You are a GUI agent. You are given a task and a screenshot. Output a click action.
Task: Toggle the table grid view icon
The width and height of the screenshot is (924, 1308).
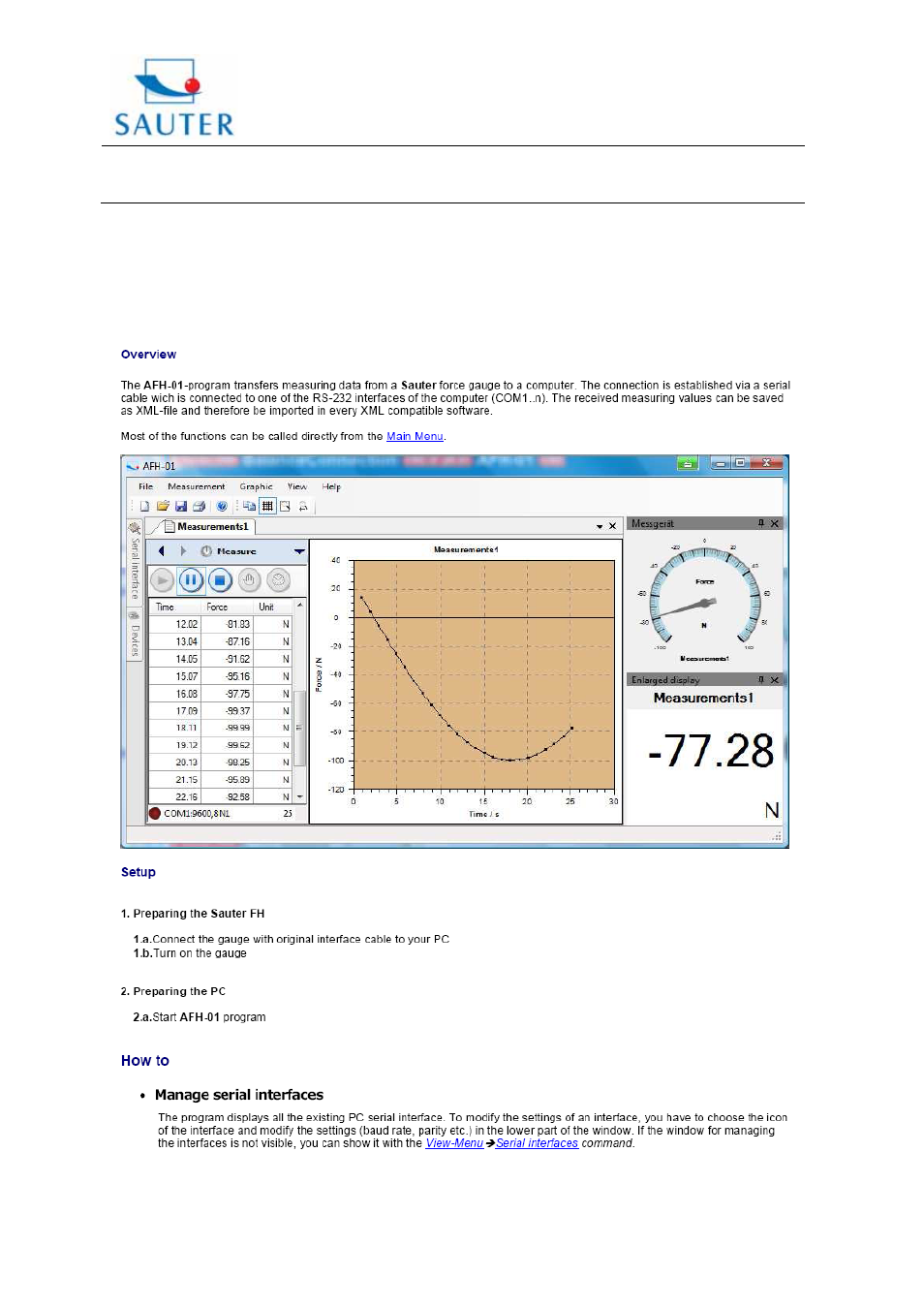click(267, 506)
